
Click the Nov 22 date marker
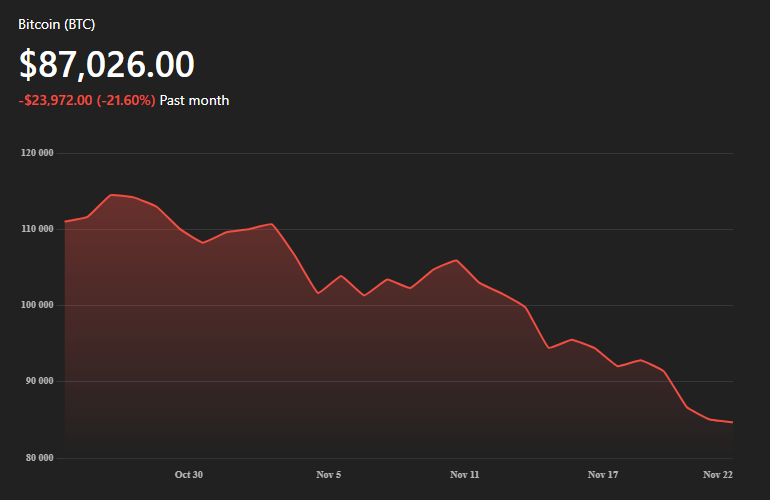(717, 474)
